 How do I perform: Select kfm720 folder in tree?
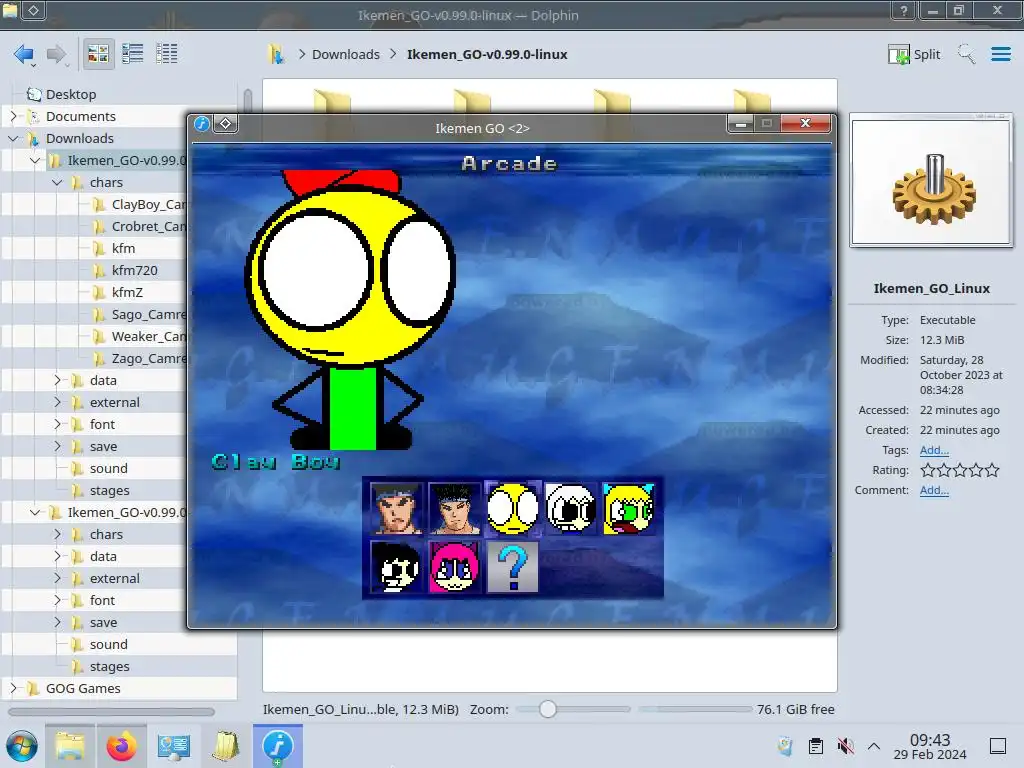click(x=134, y=270)
